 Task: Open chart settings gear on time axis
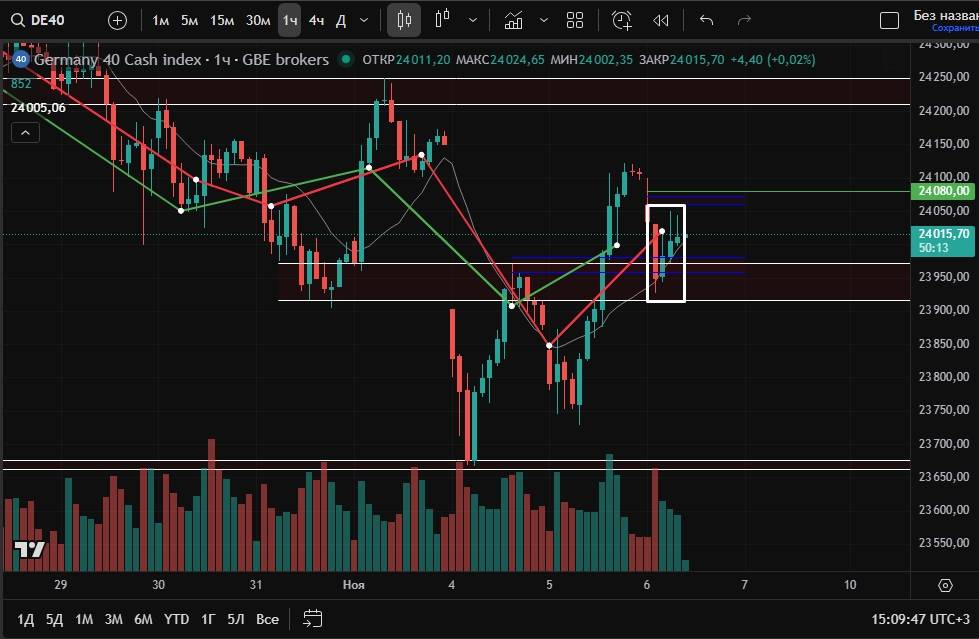[x=945, y=584]
